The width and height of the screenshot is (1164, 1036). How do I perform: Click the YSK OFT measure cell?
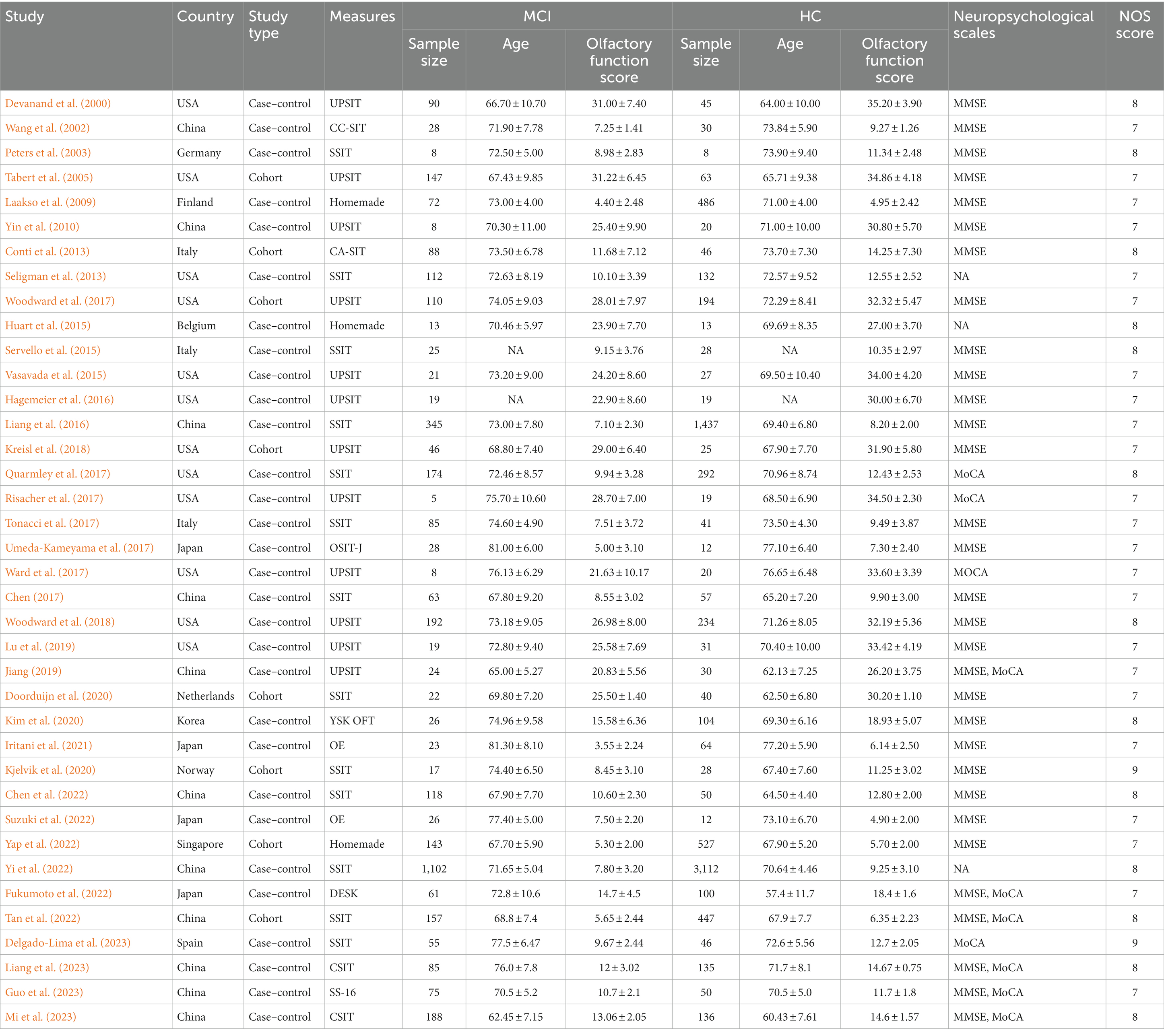click(352, 721)
